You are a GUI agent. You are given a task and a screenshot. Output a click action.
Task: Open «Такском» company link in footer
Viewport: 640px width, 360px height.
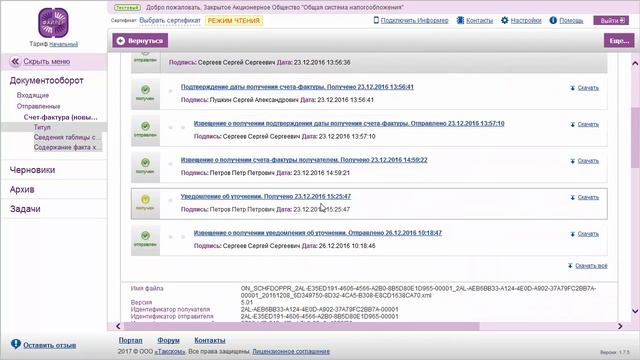click(x=170, y=351)
